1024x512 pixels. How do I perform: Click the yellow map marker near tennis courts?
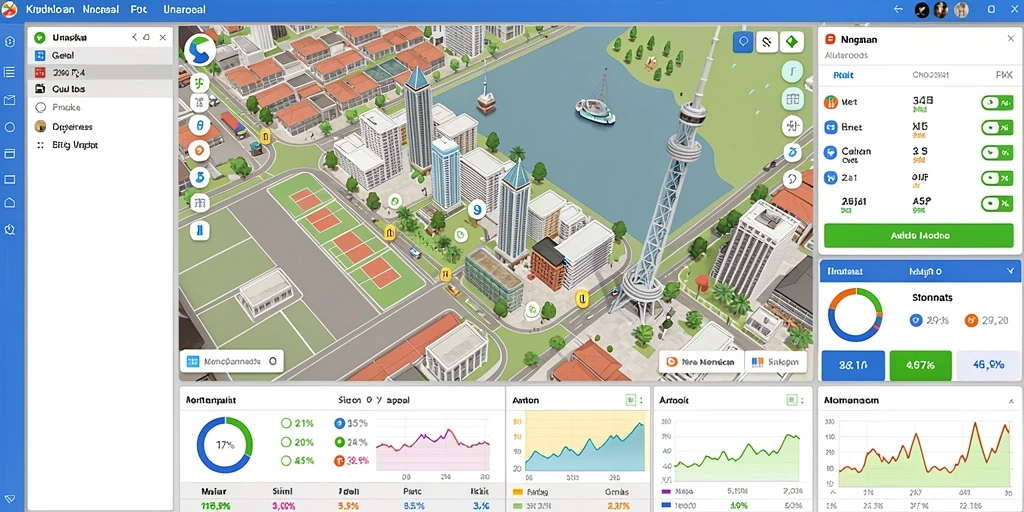[391, 231]
